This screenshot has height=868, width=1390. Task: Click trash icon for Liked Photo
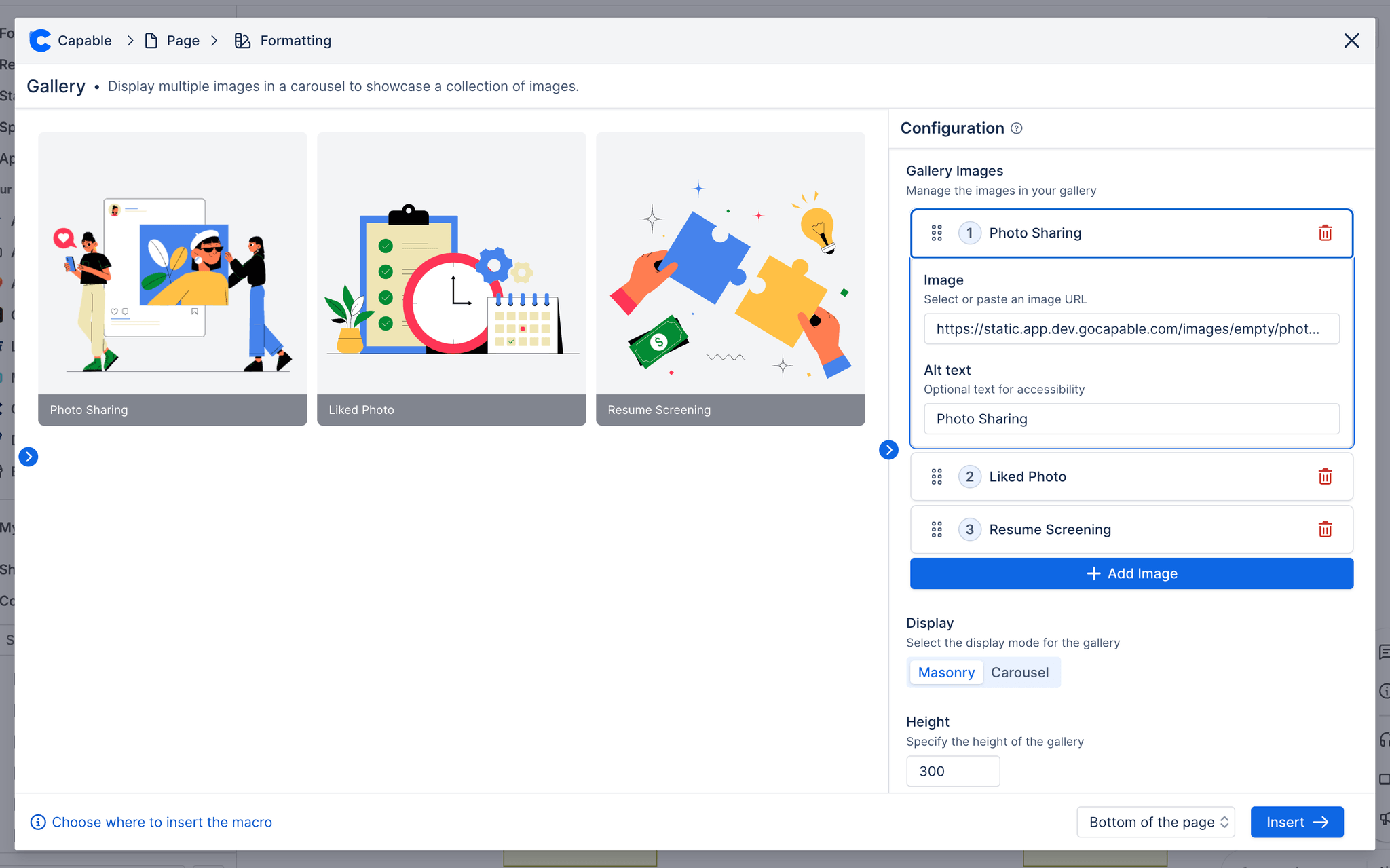1325,476
